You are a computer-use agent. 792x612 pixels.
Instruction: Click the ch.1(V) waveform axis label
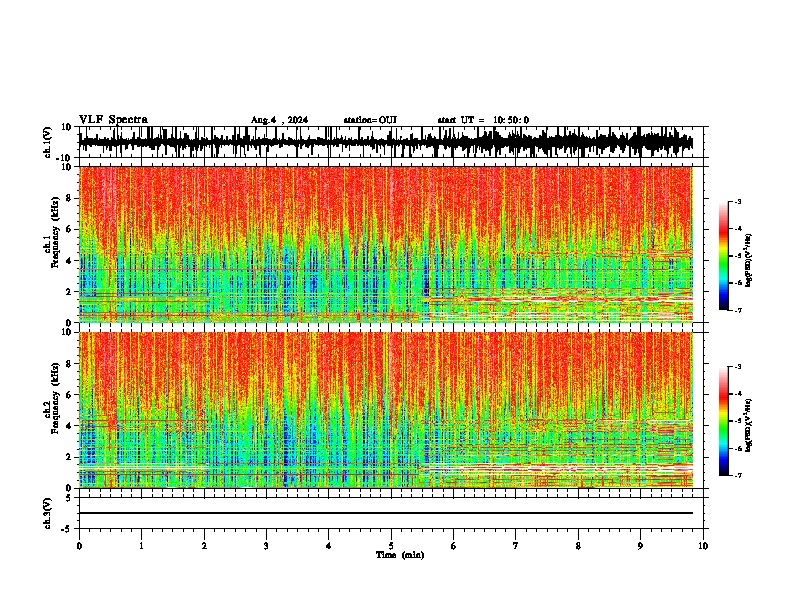[x=48, y=142]
